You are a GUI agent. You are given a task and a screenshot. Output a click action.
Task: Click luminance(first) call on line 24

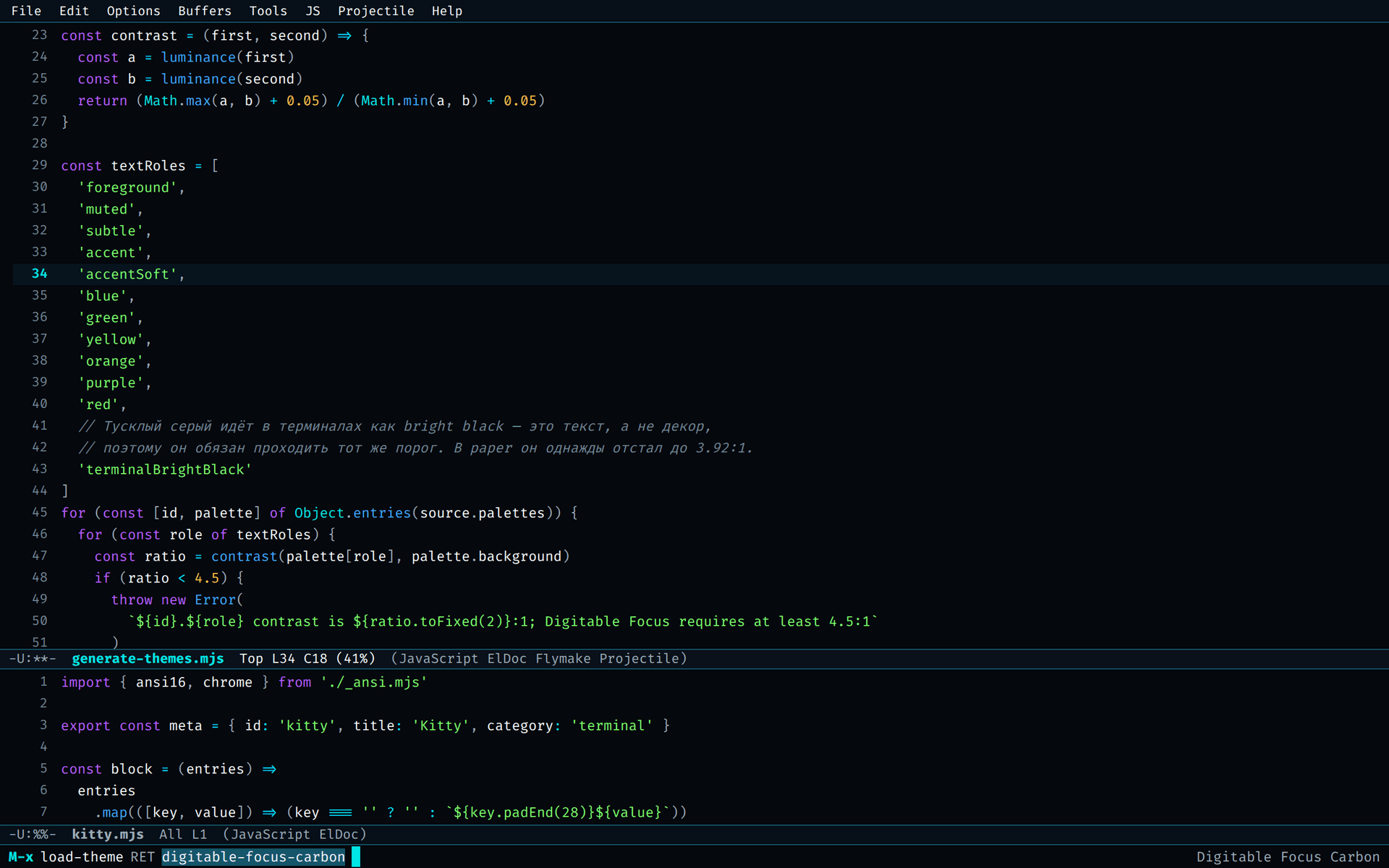pos(227,57)
